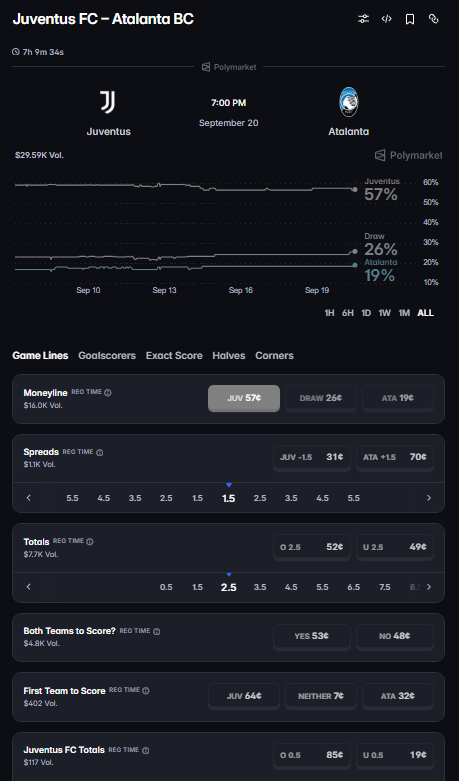Image resolution: width=459 pixels, height=781 pixels.
Task: Buy ATA moneyline at 19¢
Action: click(x=398, y=398)
